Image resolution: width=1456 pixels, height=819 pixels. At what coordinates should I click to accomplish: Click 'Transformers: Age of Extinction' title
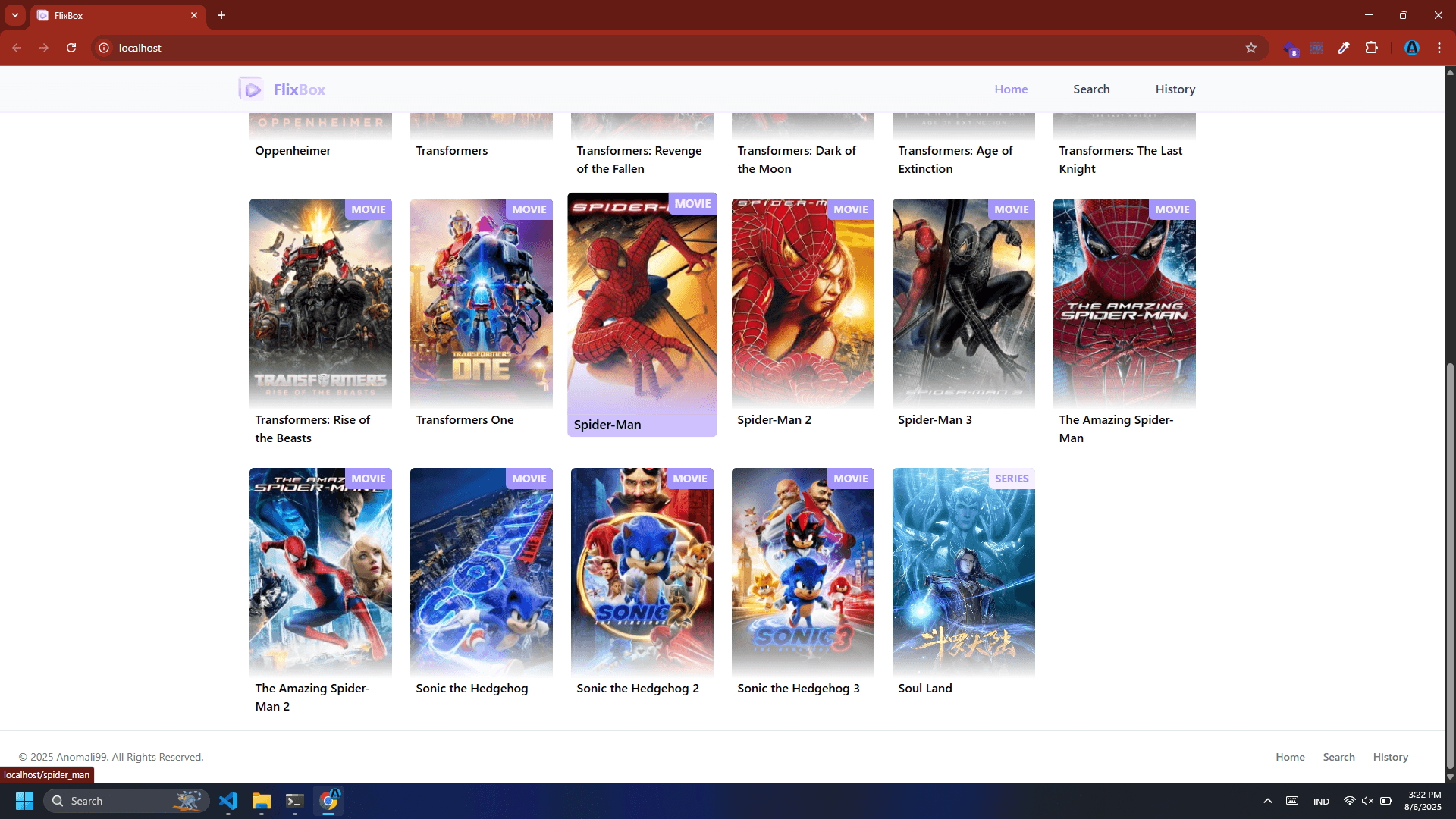(955, 159)
